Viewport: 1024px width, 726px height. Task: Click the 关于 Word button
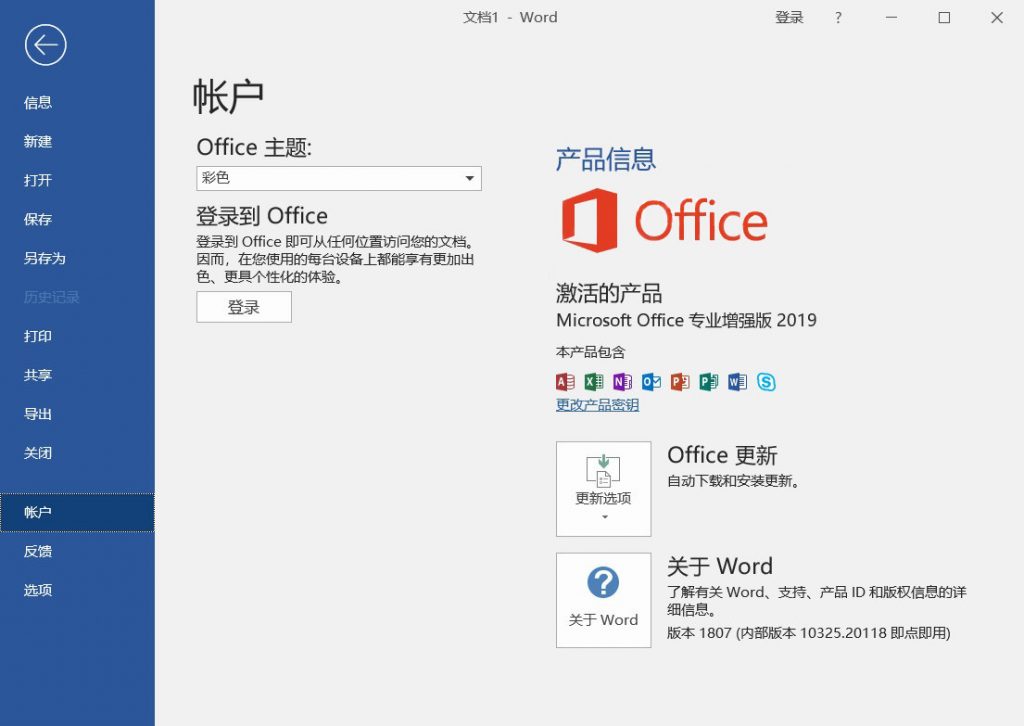pos(603,600)
